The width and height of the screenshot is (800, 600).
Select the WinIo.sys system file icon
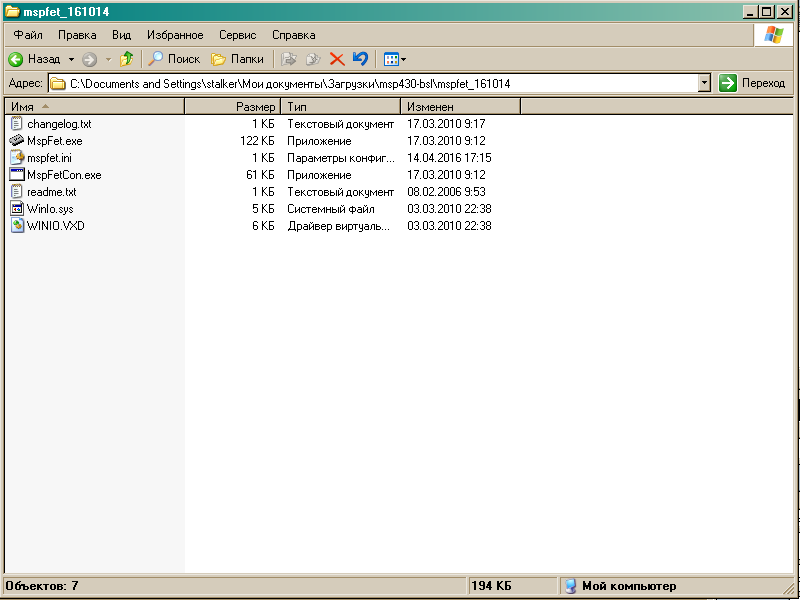(x=17, y=208)
